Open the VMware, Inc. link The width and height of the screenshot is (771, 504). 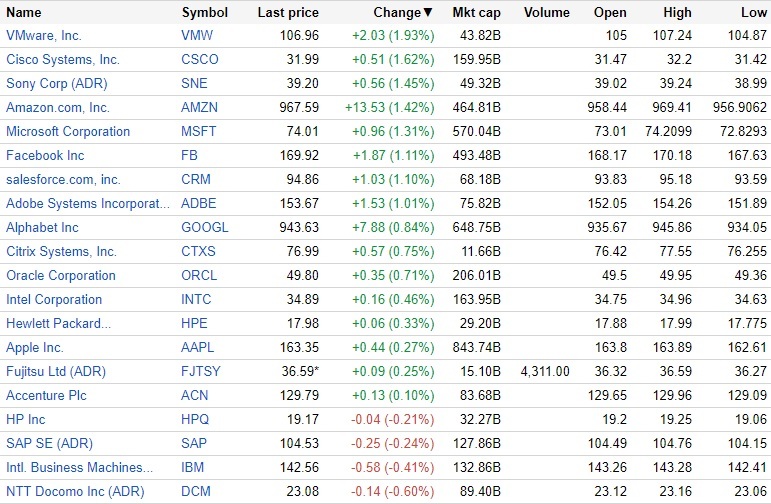(46, 36)
